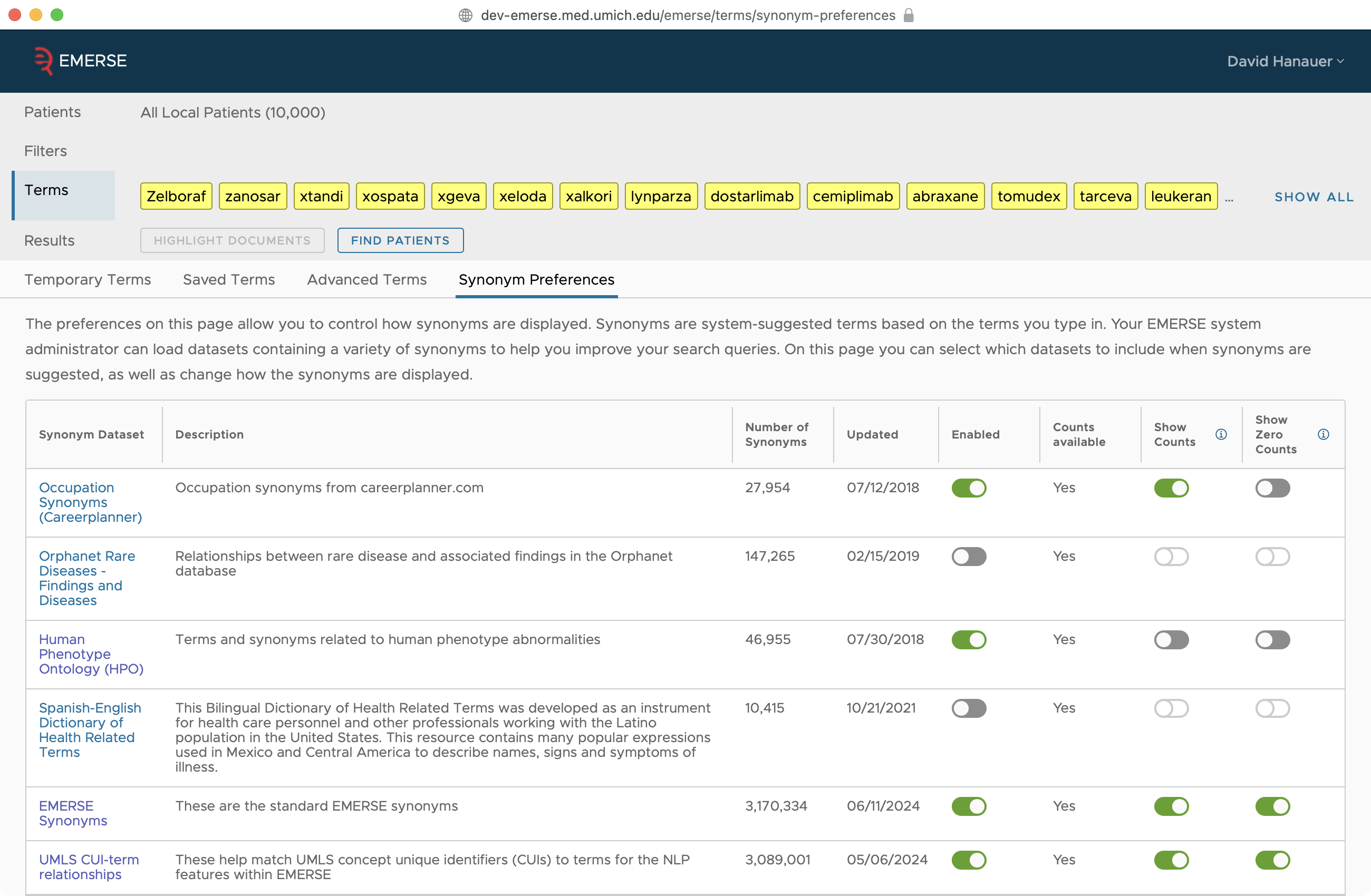This screenshot has height=896, width=1371.
Task: Click the xtandi term chip
Action: coord(322,197)
